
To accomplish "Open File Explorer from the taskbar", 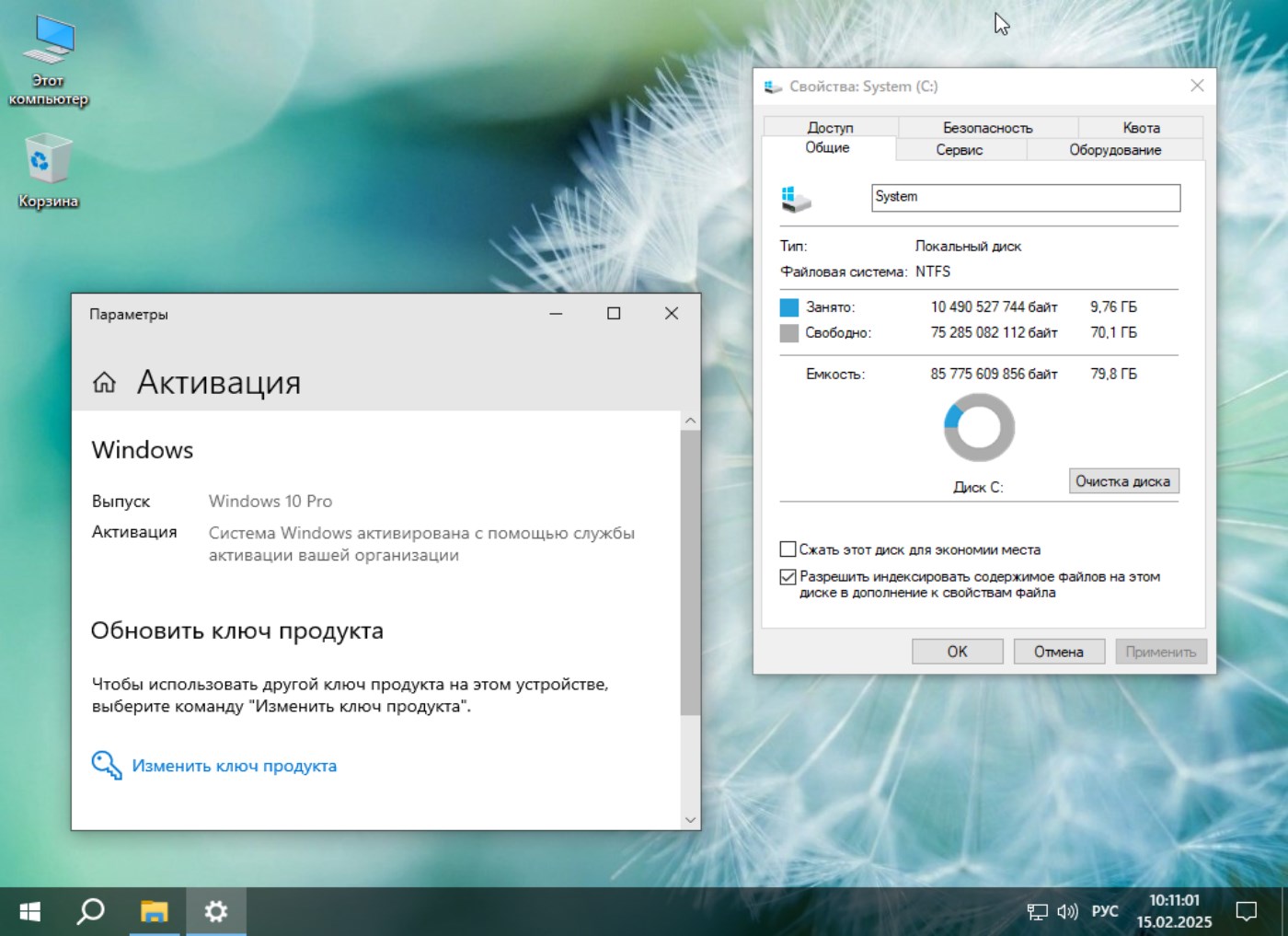I will tap(154, 911).
